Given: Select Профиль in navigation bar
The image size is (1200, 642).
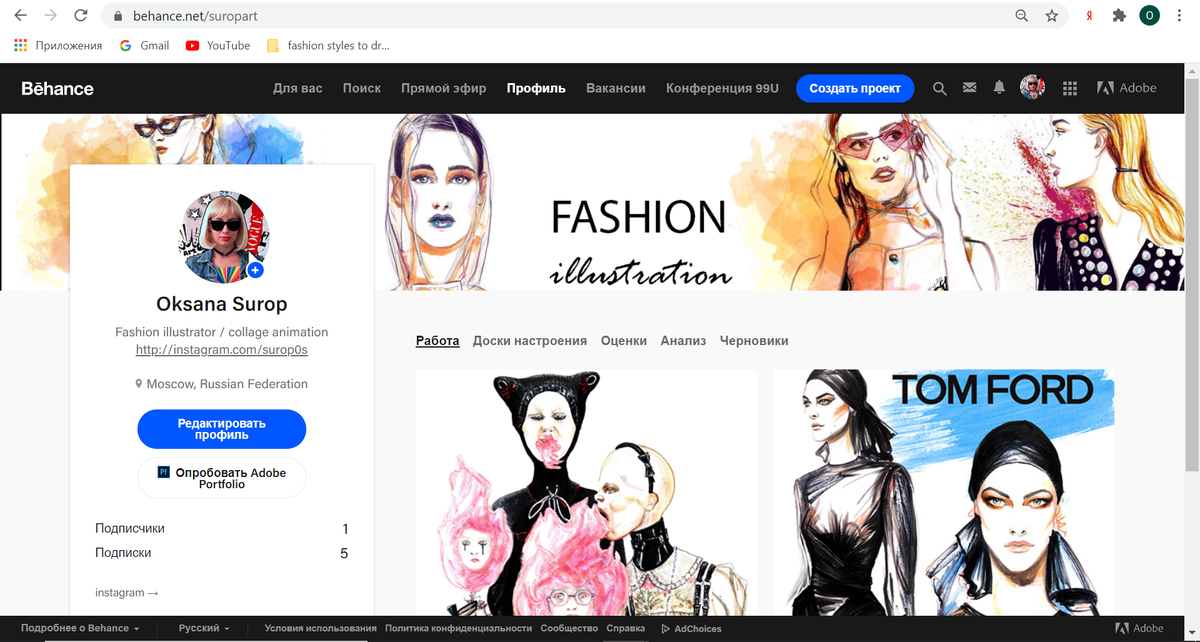Looking at the screenshot, I should pos(536,88).
